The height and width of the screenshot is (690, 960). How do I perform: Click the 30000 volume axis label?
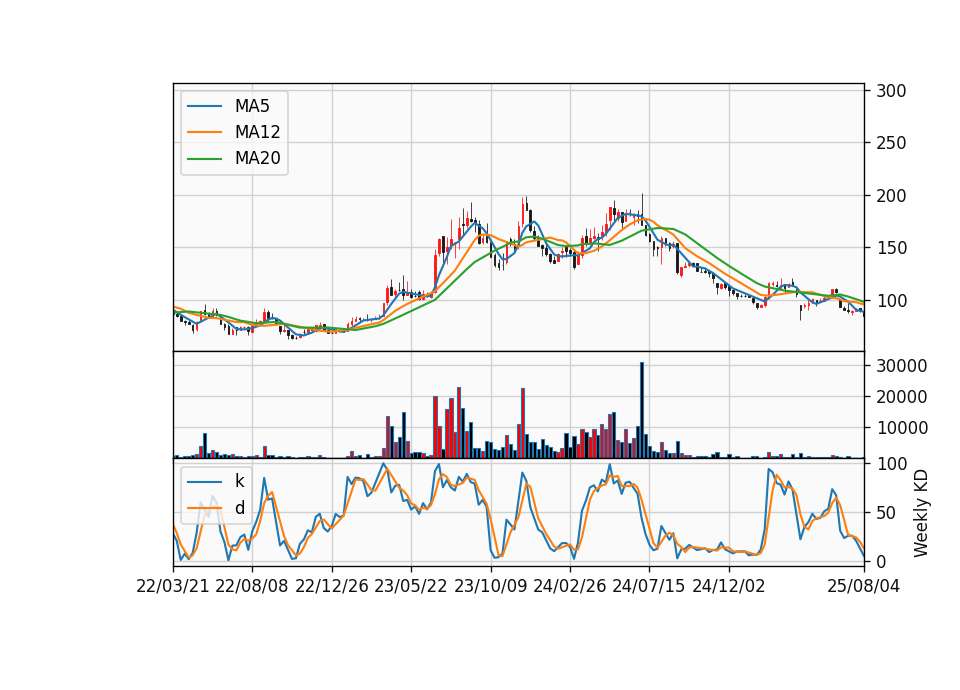tap(901, 366)
